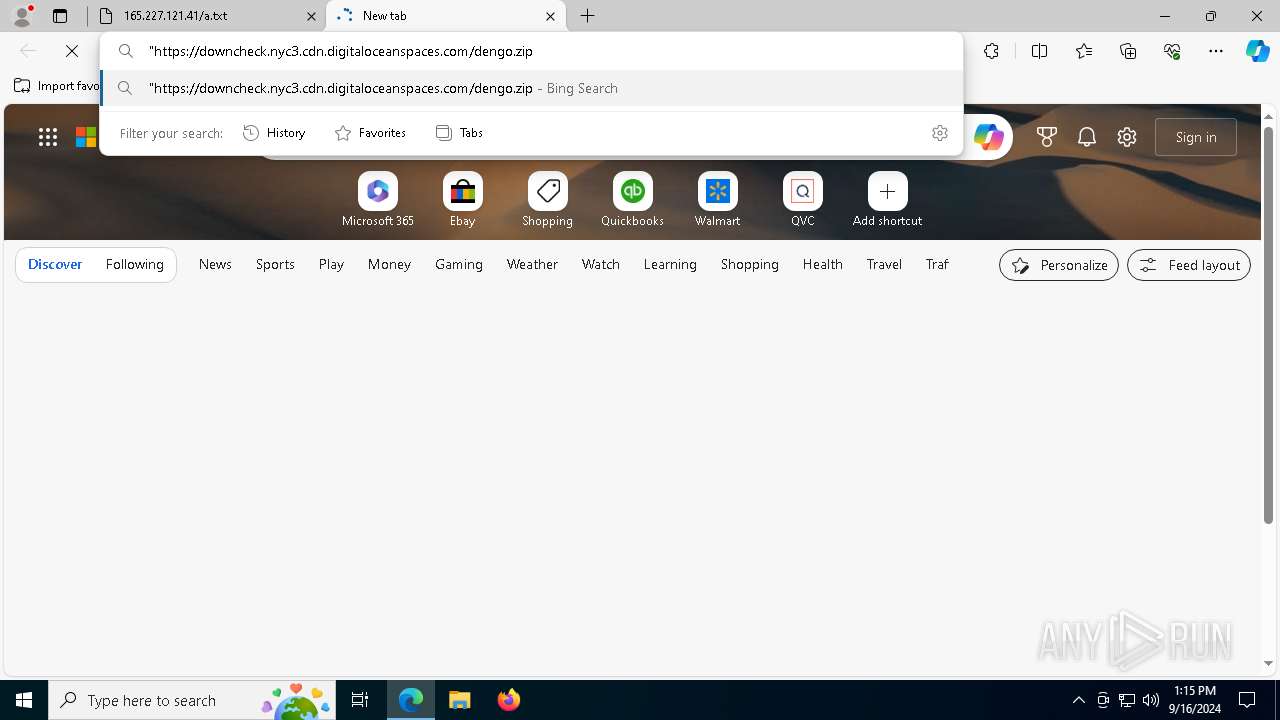Open the Shopping shortcut tile
The width and height of the screenshot is (1280, 720).
pyautogui.click(x=548, y=199)
